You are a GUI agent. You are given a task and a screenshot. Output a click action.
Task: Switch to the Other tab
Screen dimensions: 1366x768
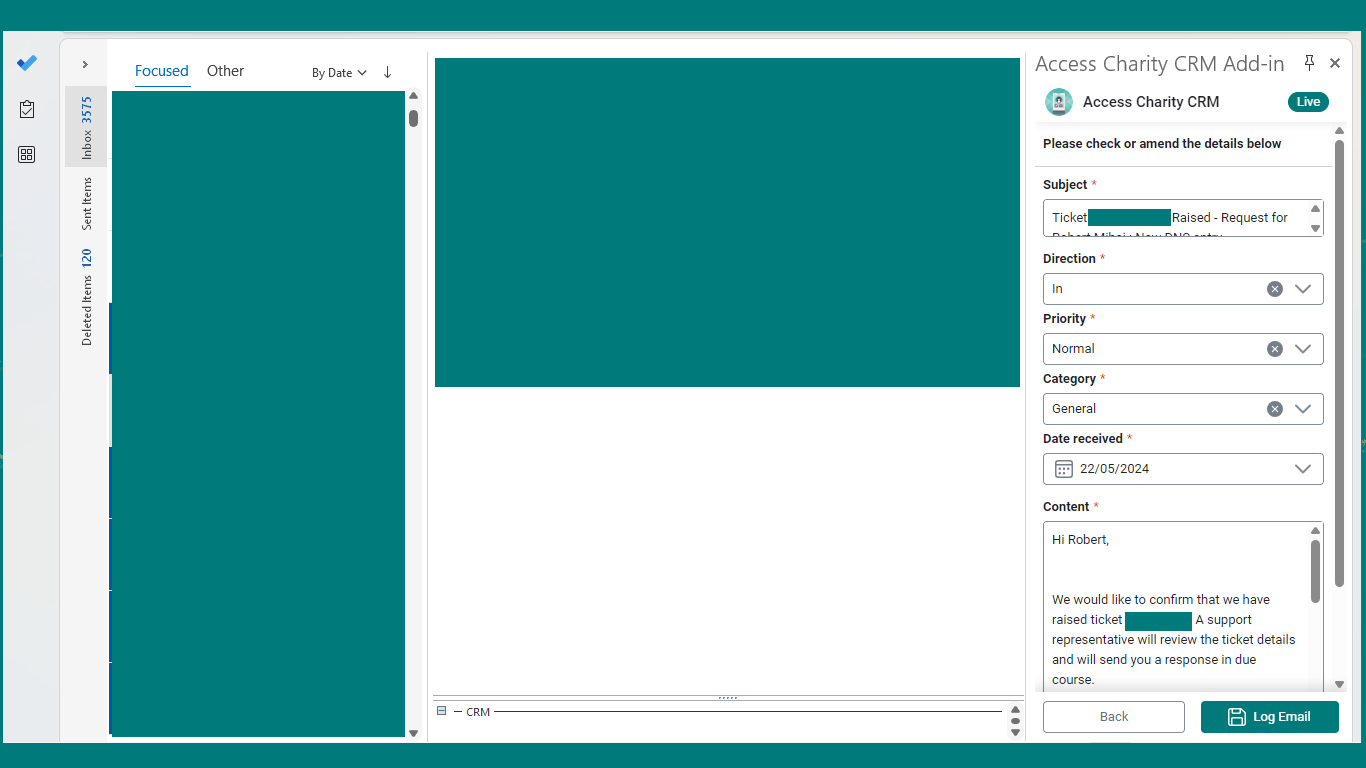tap(225, 71)
